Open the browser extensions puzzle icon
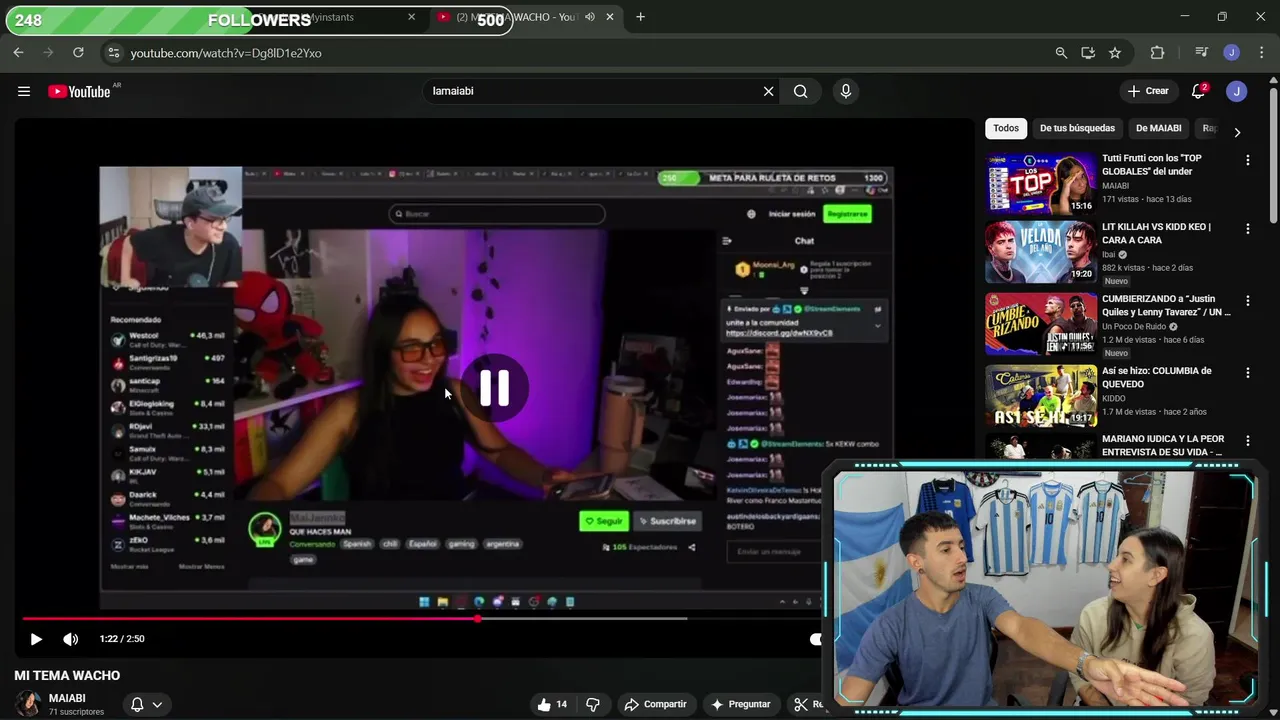Viewport: 1280px width, 720px height. [1157, 53]
